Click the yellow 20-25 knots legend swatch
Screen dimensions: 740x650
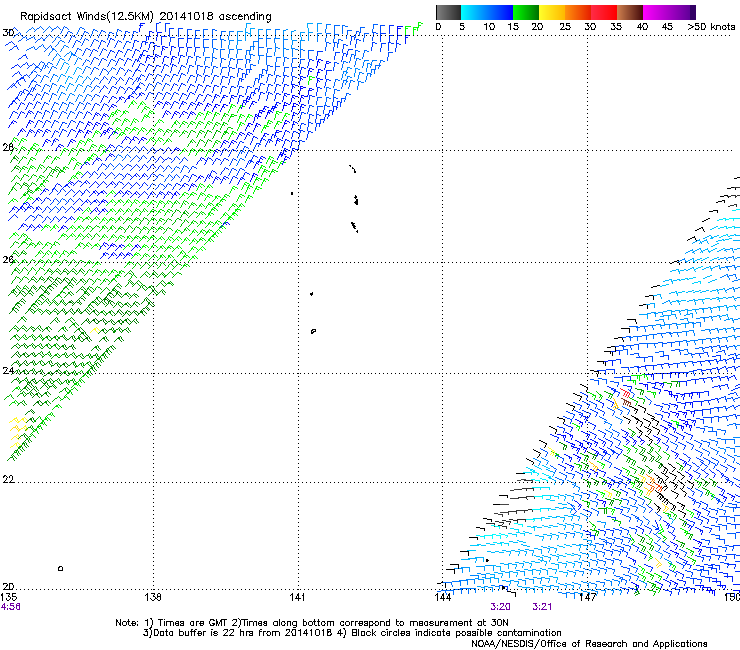pos(552,12)
